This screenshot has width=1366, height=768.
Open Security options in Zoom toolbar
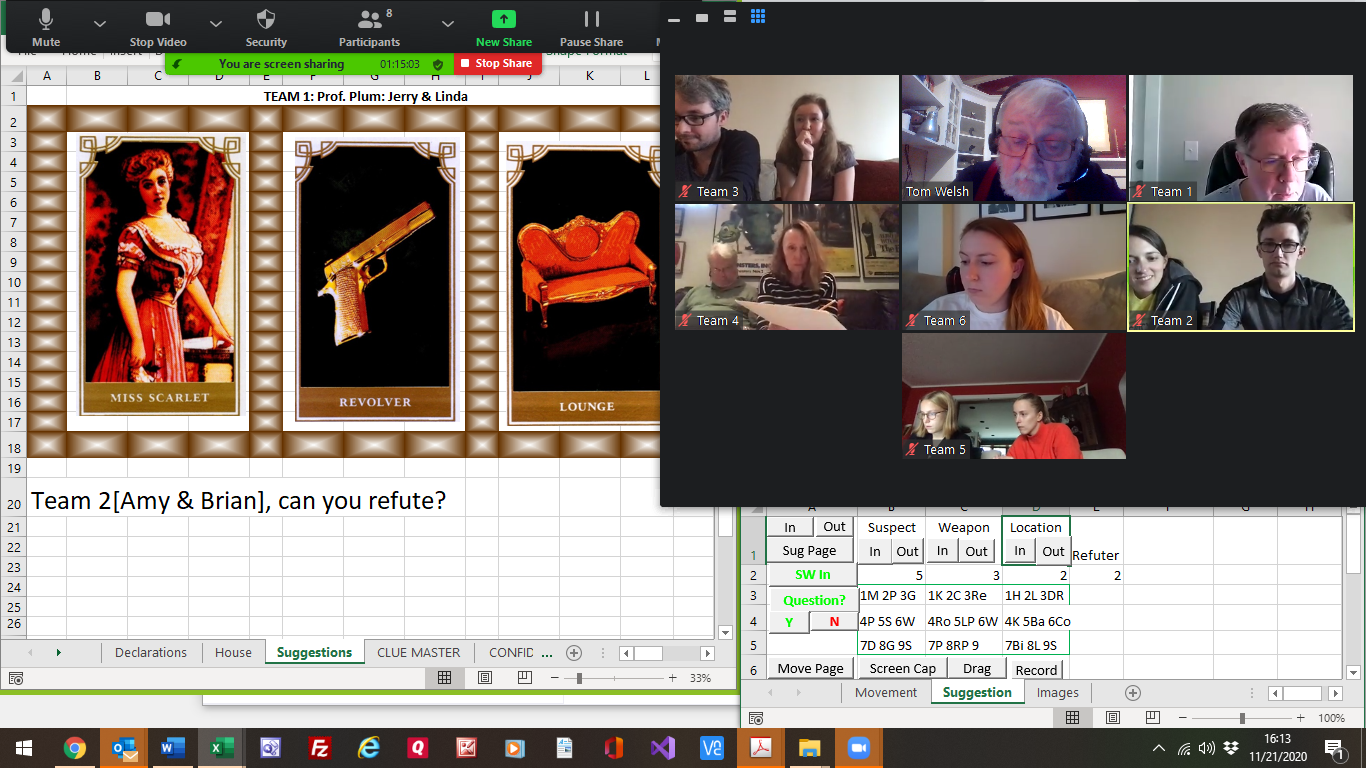(266, 27)
